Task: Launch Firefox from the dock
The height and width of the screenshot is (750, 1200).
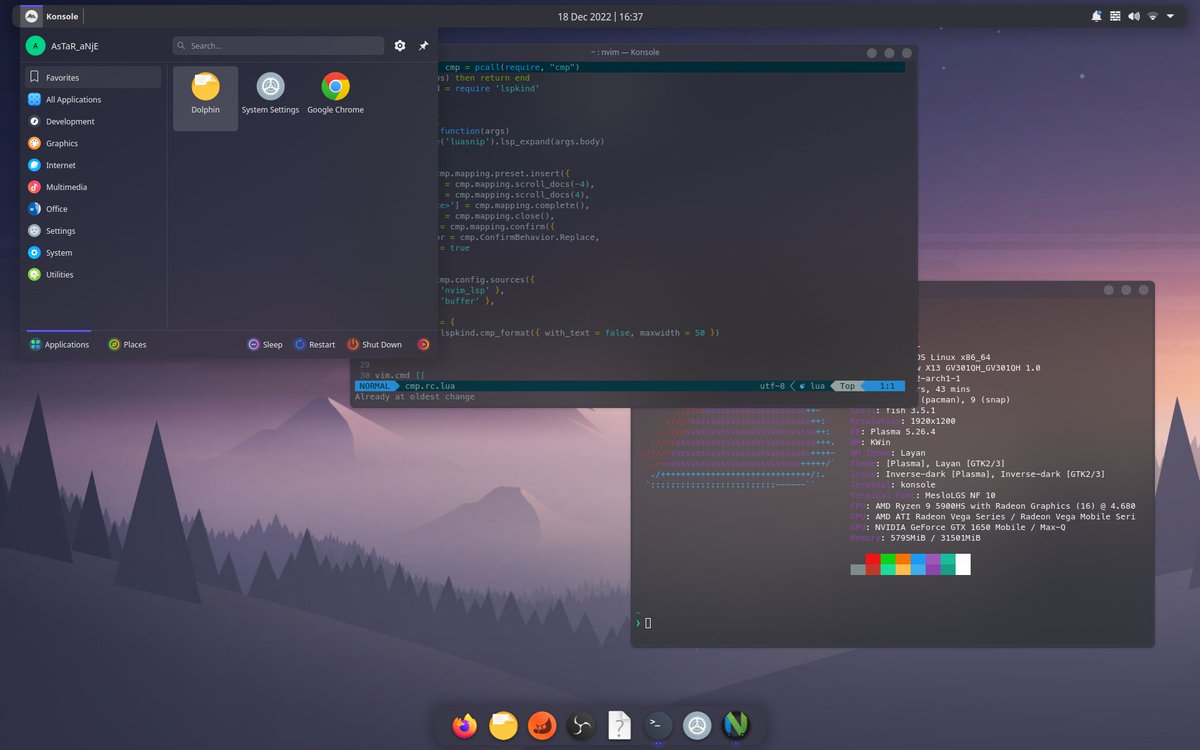Action: point(464,725)
